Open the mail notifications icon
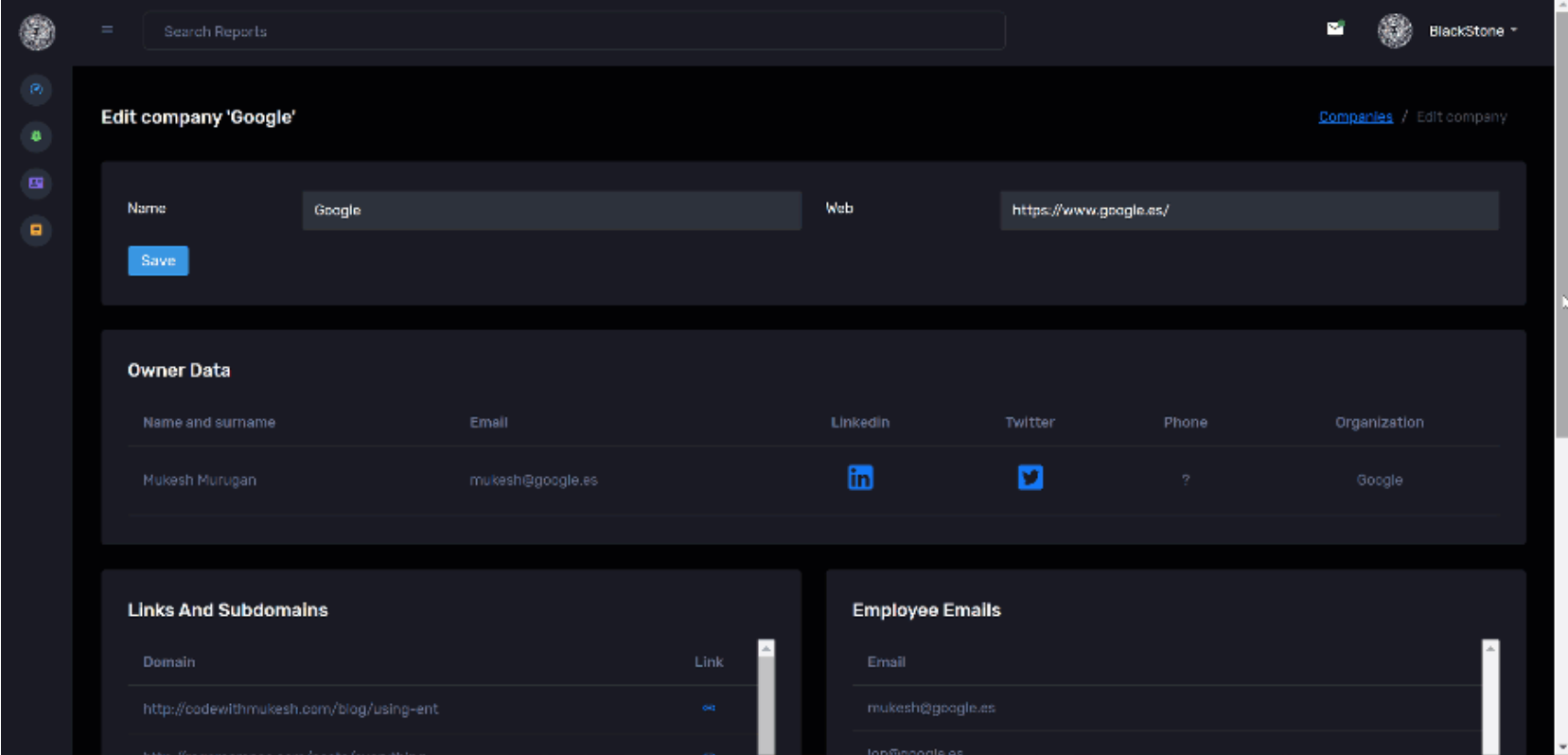1568x755 pixels. (x=1335, y=28)
